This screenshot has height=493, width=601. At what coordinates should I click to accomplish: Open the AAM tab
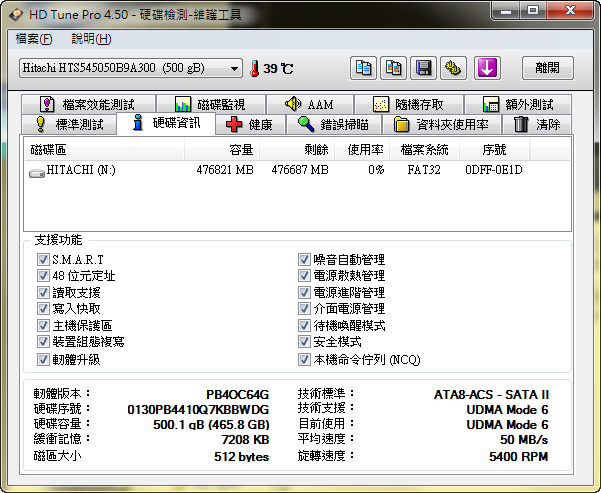pyautogui.click(x=310, y=104)
